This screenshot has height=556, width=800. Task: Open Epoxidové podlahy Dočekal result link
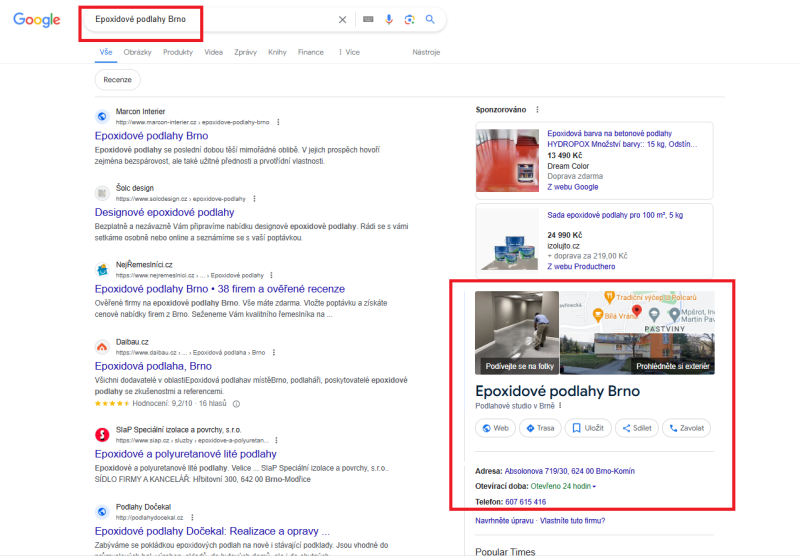tap(212, 531)
